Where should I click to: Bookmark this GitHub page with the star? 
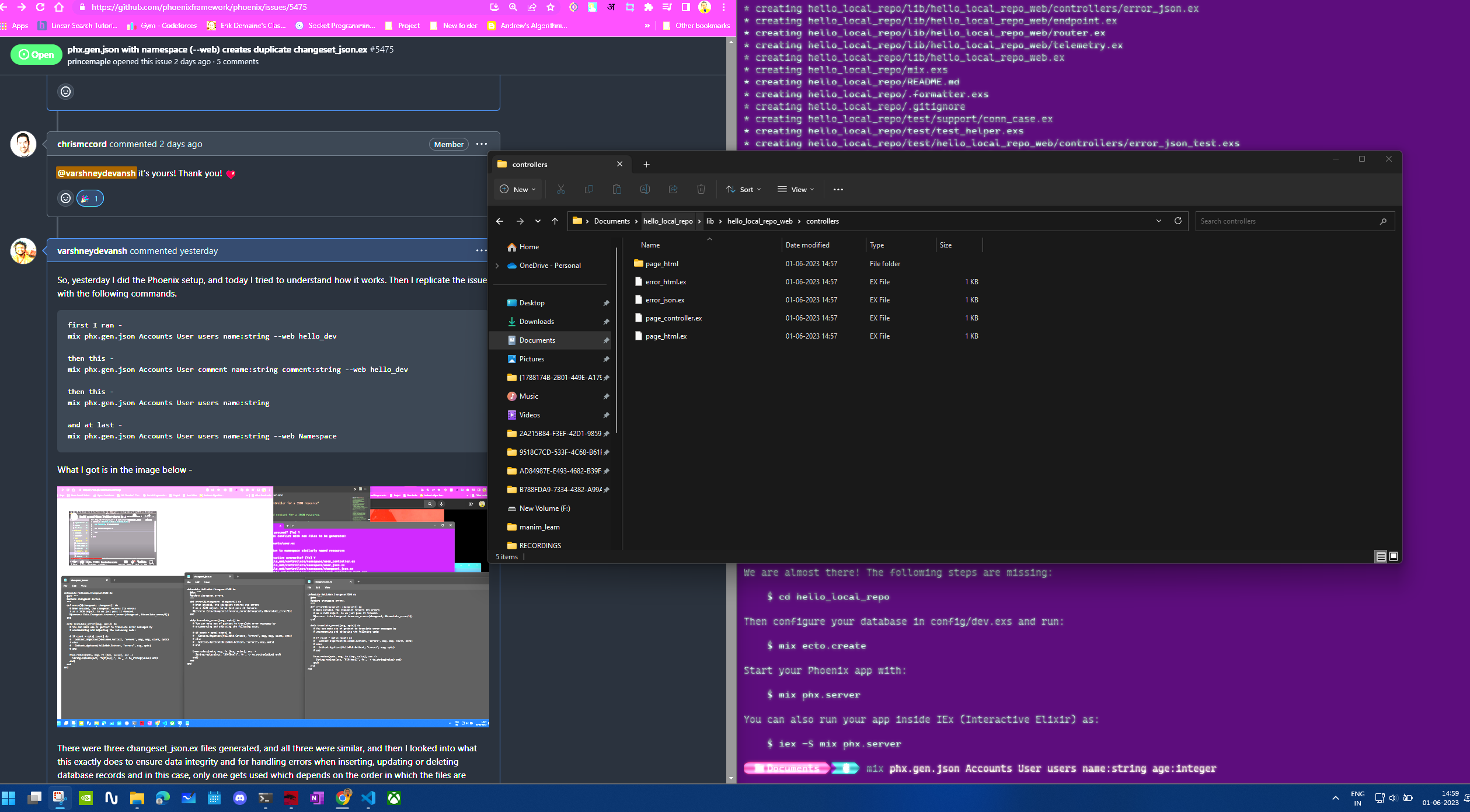[550, 7]
